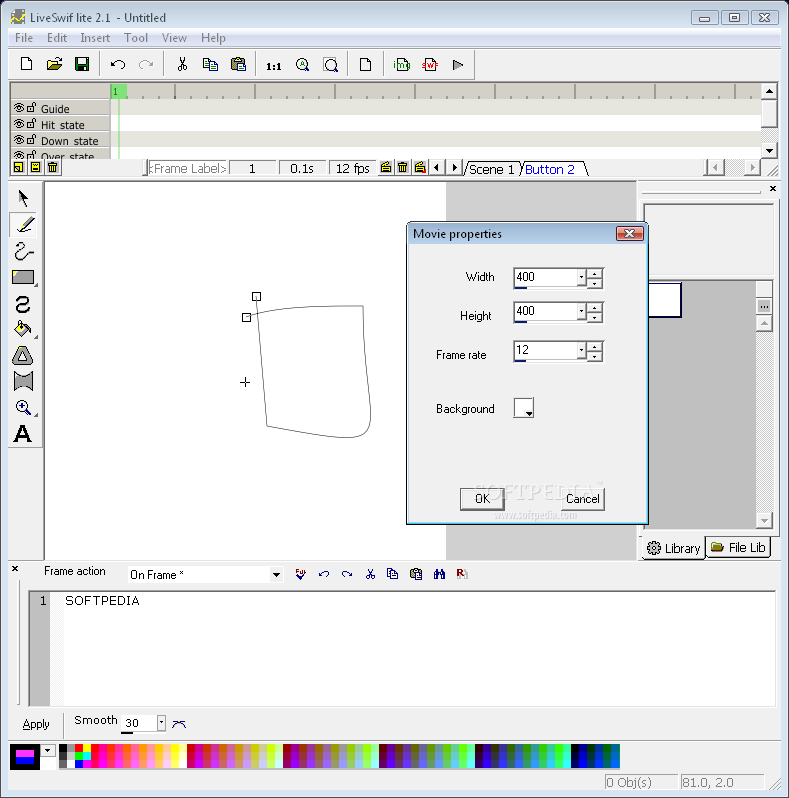Click the library item thumbnail

(x=664, y=300)
